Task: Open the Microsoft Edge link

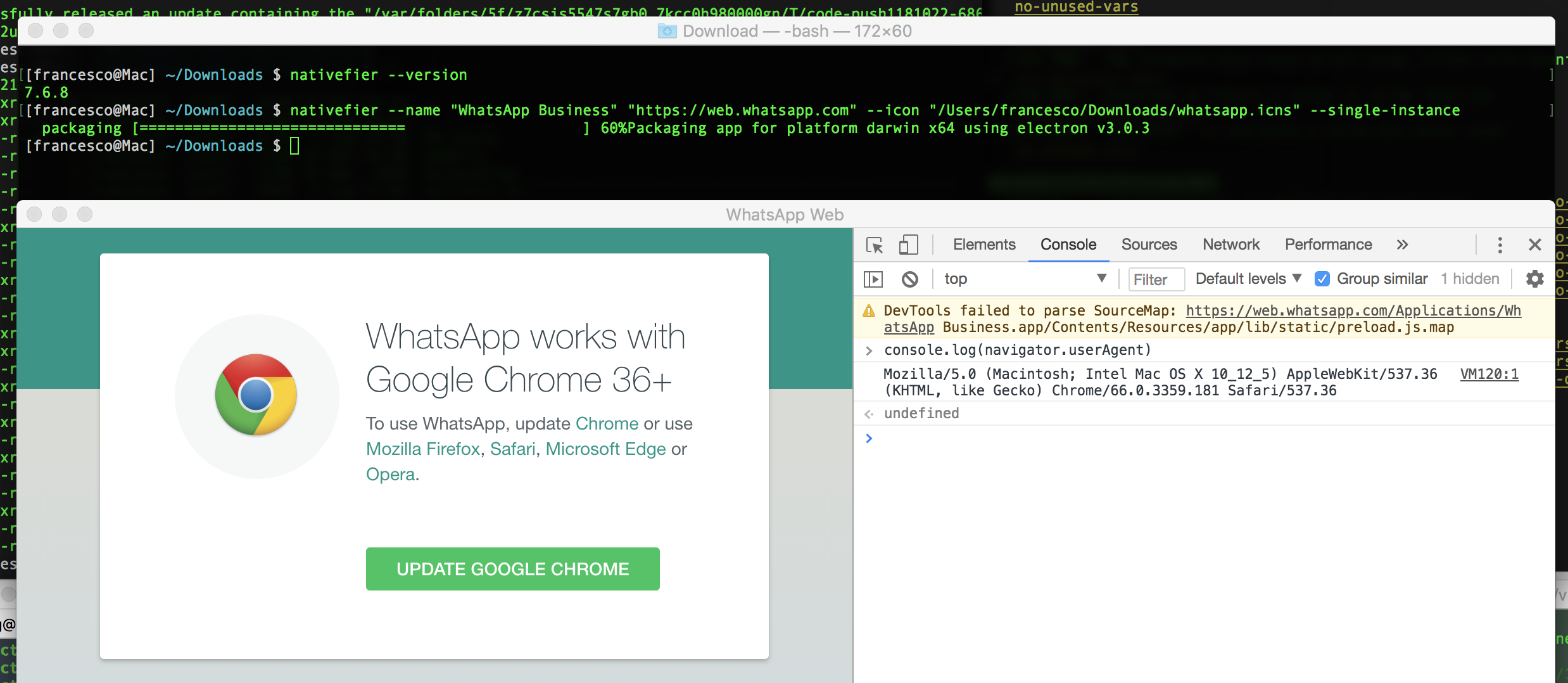Action: click(605, 449)
